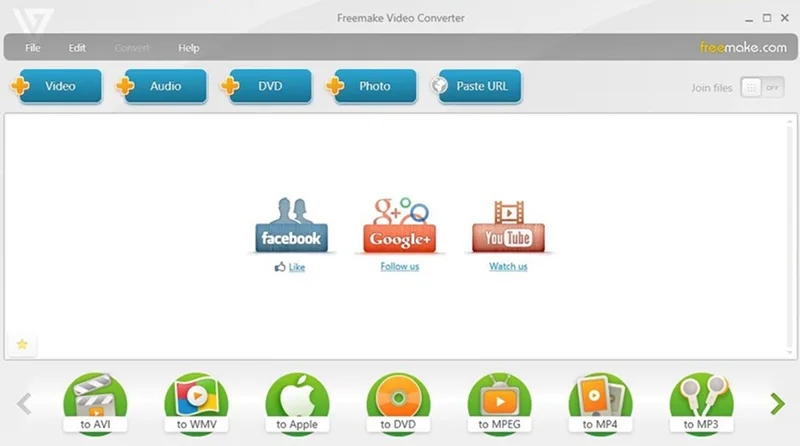Show previous formats with the left arrow
Viewport: 800px width, 446px height.
click(24, 404)
